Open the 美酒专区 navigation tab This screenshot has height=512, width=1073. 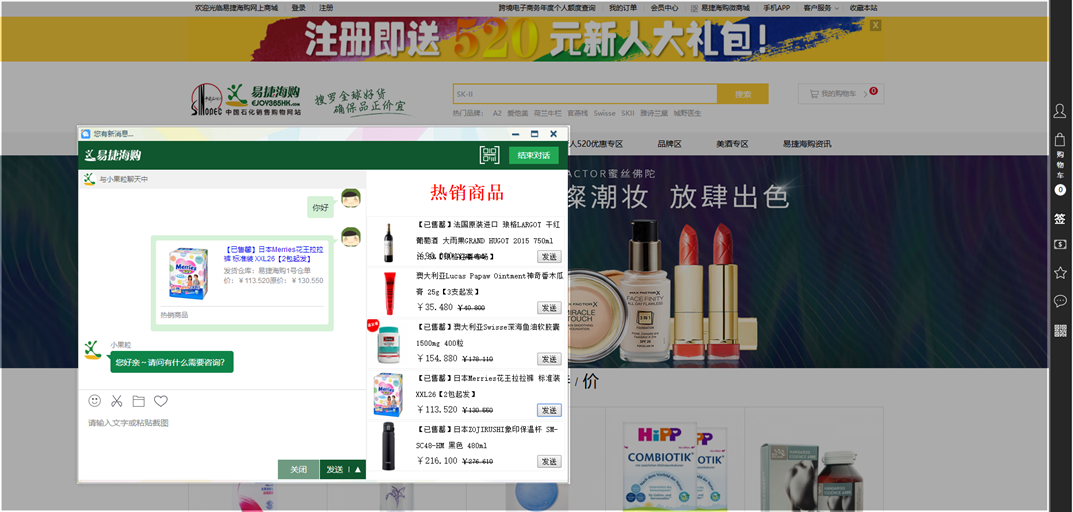click(x=732, y=144)
